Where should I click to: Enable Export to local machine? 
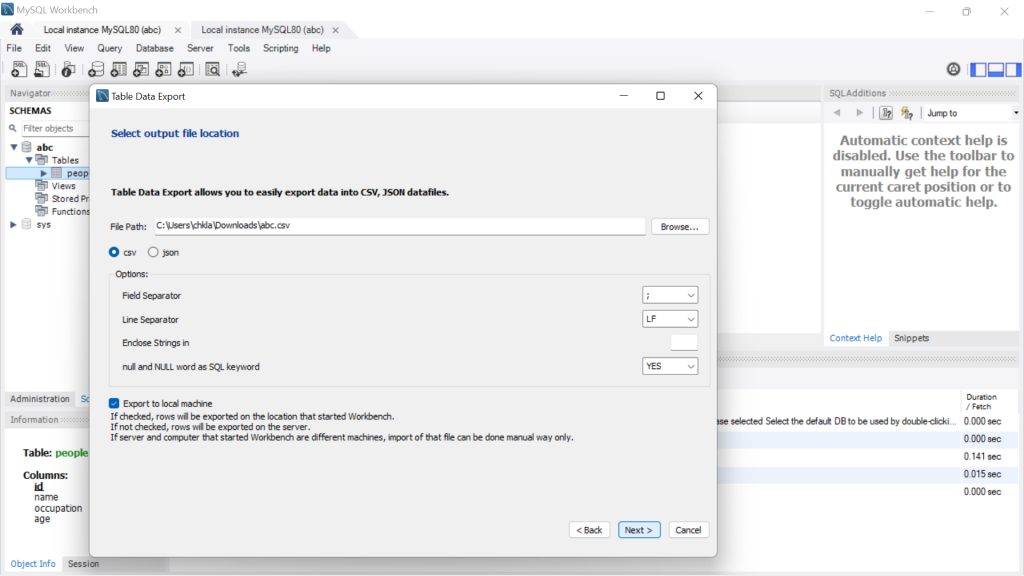114,403
